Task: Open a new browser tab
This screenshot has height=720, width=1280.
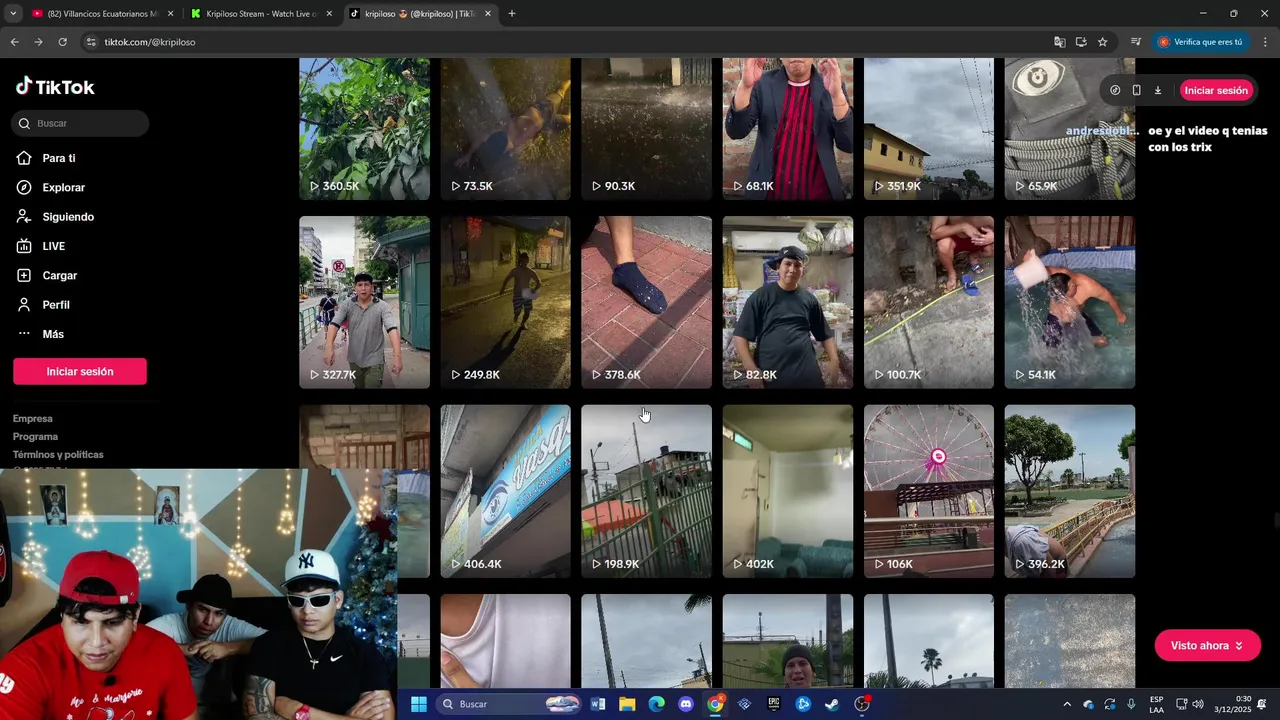Action: coord(511,14)
